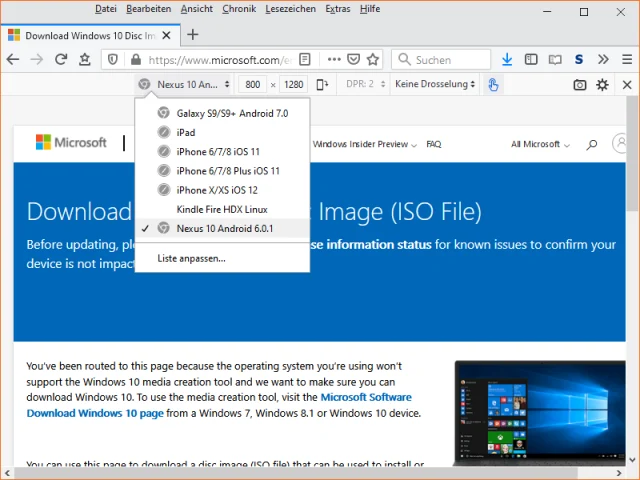Click the Downloads arrow icon
Image resolution: width=640 pixels, height=480 pixels.
click(x=507, y=60)
